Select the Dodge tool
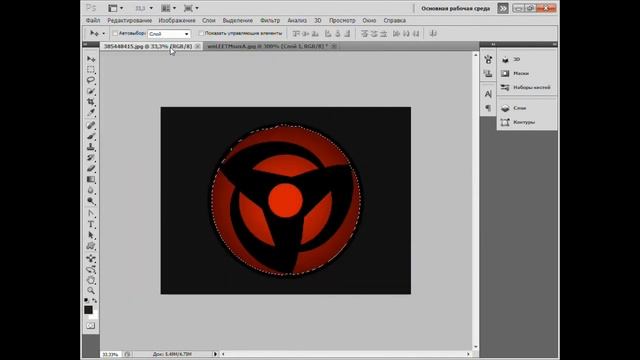 click(91, 201)
